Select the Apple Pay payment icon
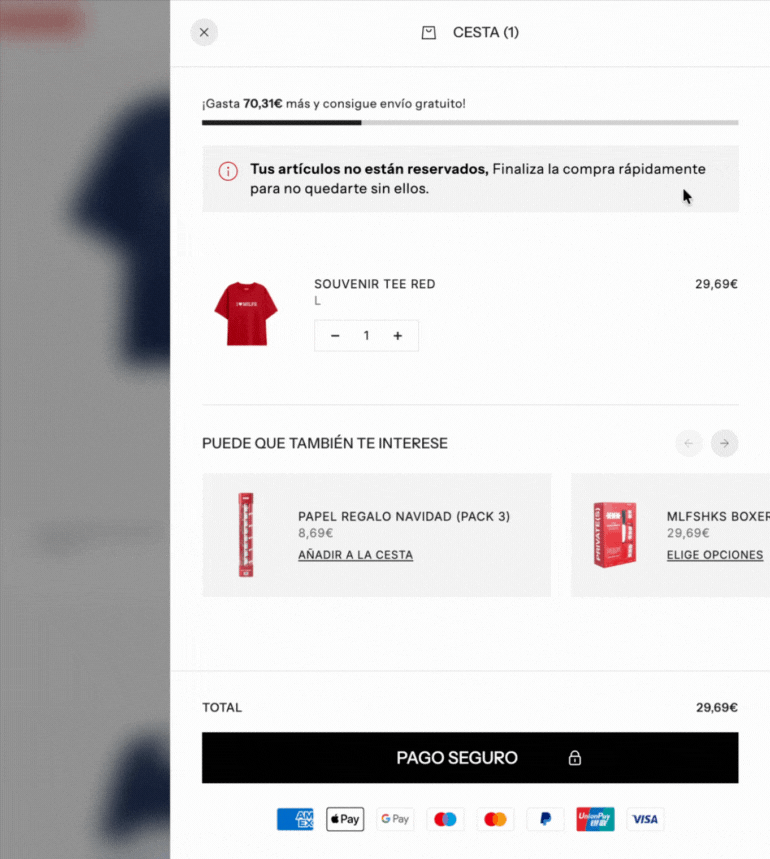The height and width of the screenshot is (859, 770). tap(345, 819)
